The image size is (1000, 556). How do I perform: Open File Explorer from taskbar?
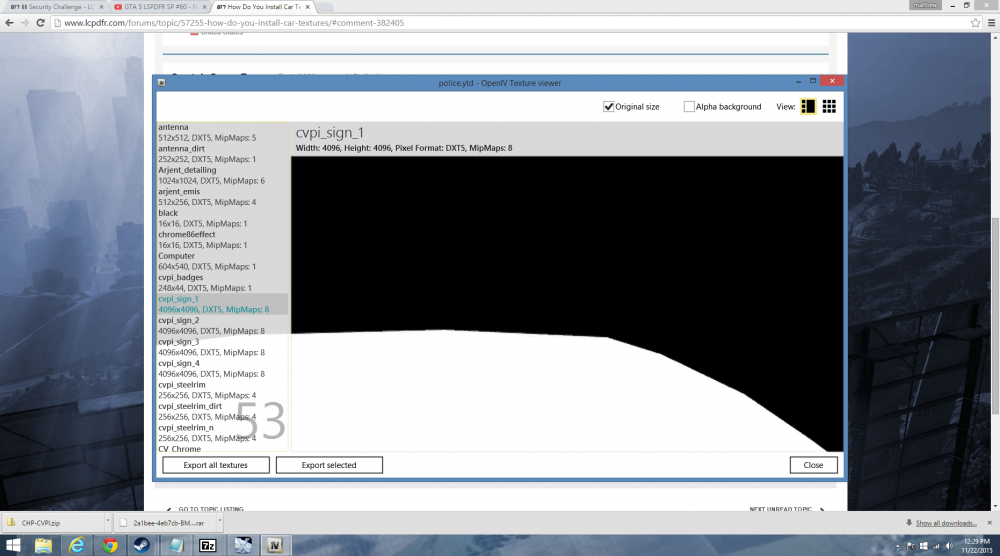coord(43,545)
